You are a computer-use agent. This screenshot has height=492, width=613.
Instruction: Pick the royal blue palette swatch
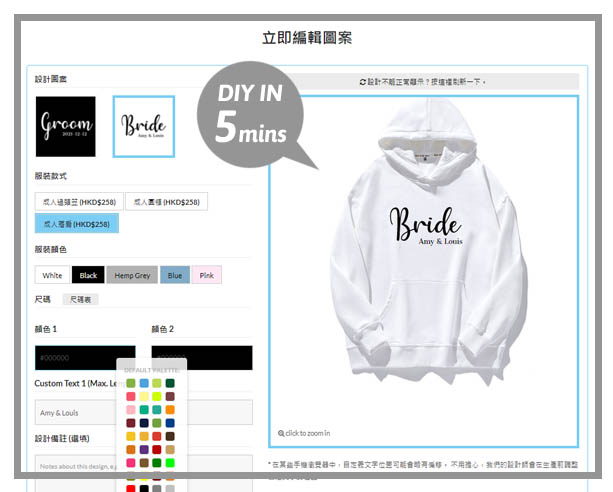point(170,423)
